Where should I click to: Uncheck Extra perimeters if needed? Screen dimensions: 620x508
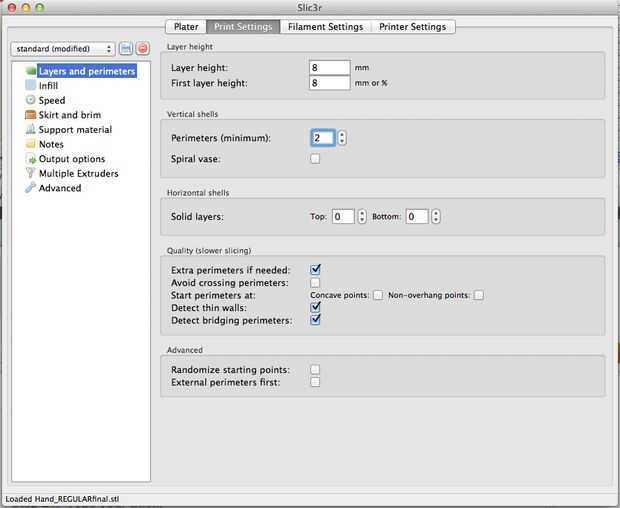[315, 270]
